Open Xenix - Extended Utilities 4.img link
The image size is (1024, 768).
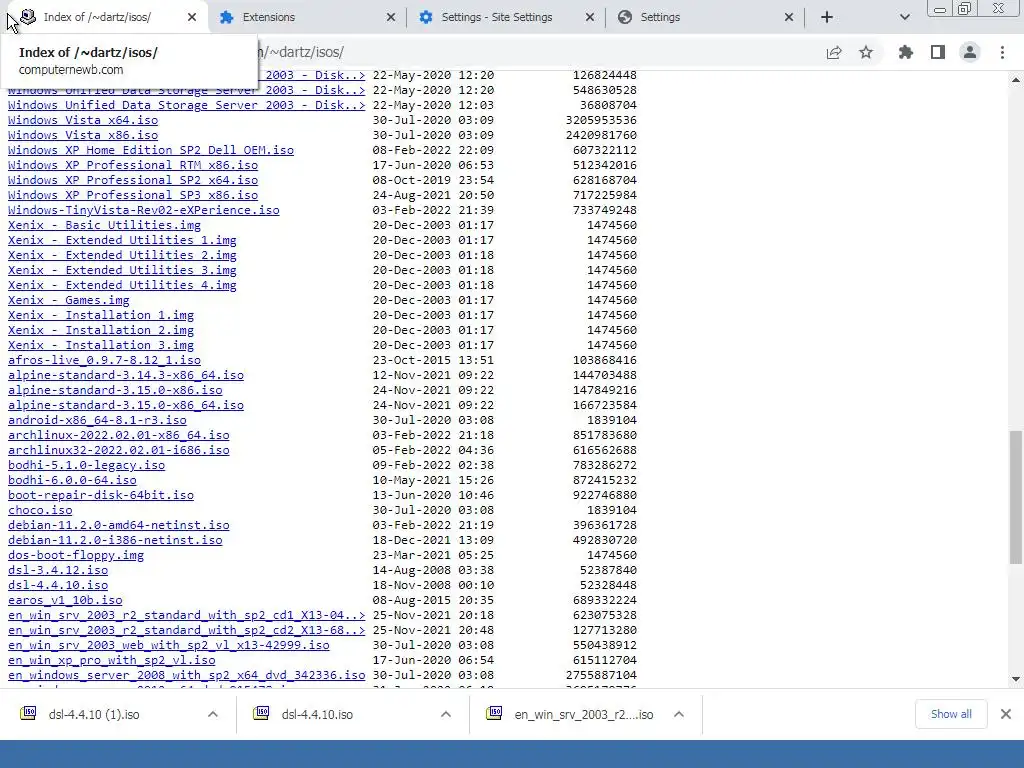click(x=122, y=285)
